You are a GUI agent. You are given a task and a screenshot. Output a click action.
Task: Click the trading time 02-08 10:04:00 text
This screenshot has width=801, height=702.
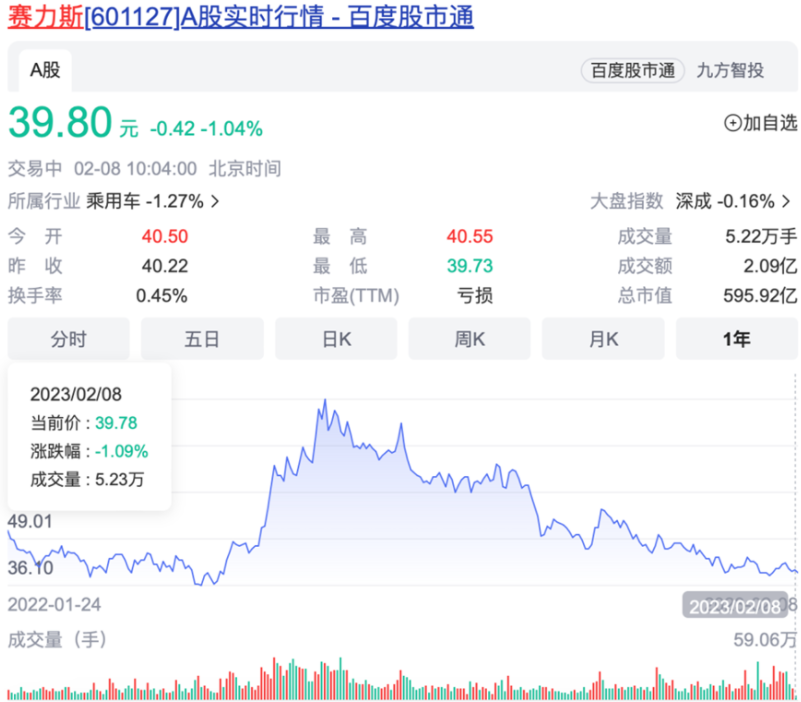pyautogui.click(x=135, y=169)
